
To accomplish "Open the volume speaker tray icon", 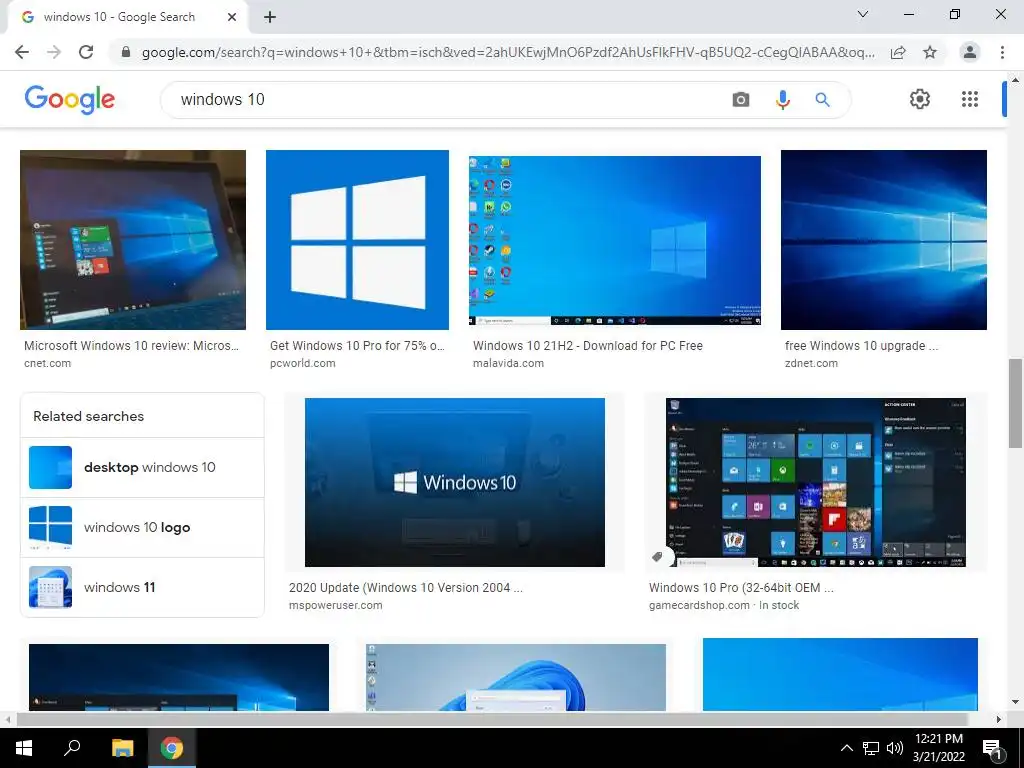I will [x=895, y=748].
